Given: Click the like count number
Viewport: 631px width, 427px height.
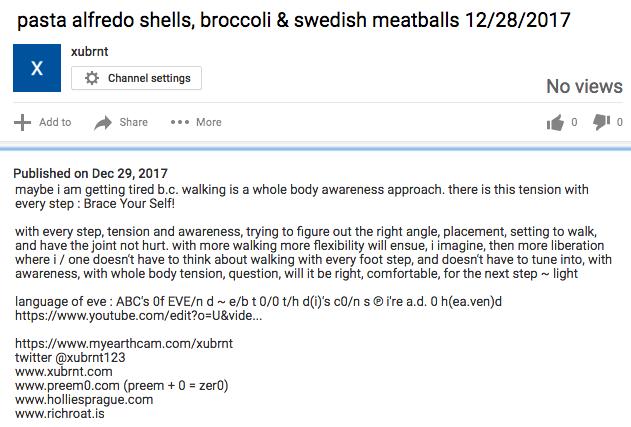Looking at the screenshot, I should [x=574, y=122].
